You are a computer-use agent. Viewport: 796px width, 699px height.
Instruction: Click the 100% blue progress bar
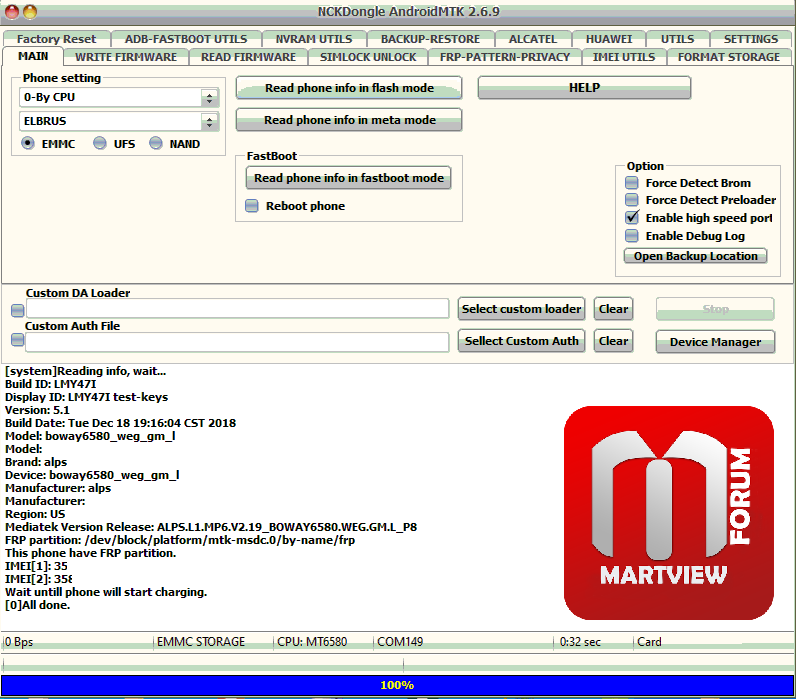pyautogui.click(x=397, y=685)
